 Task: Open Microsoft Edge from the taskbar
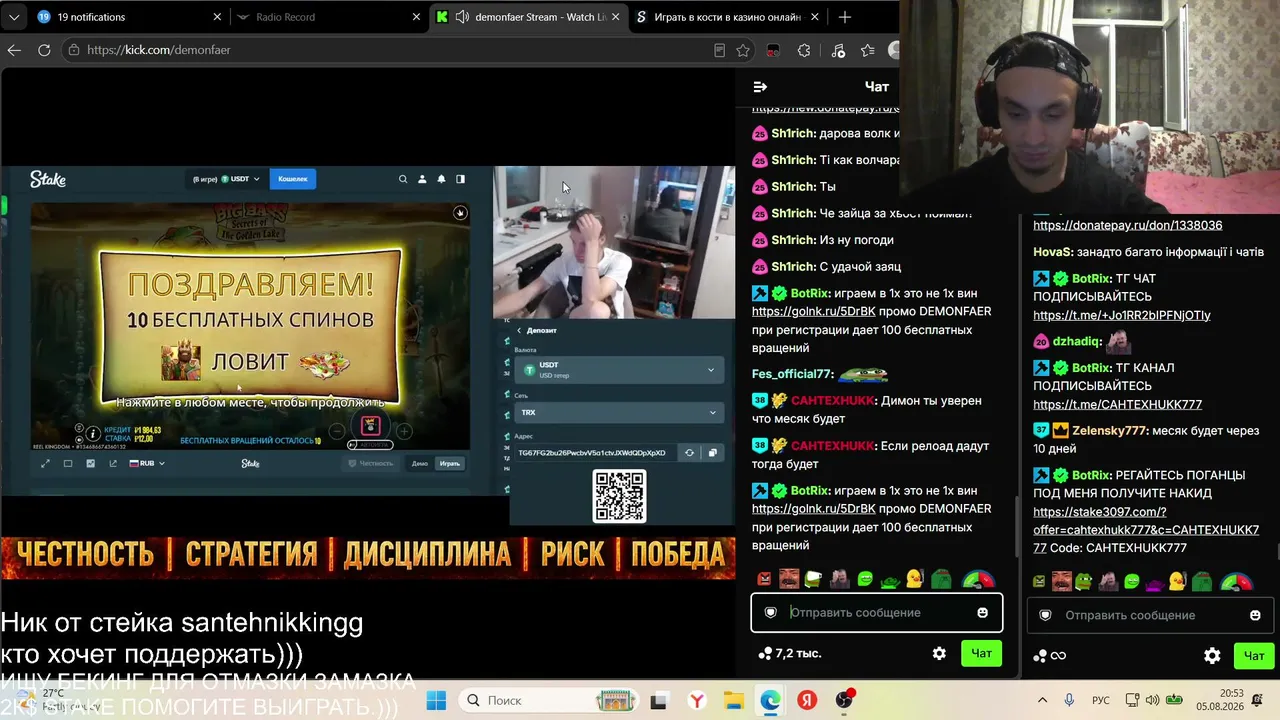tap(769, 700)
